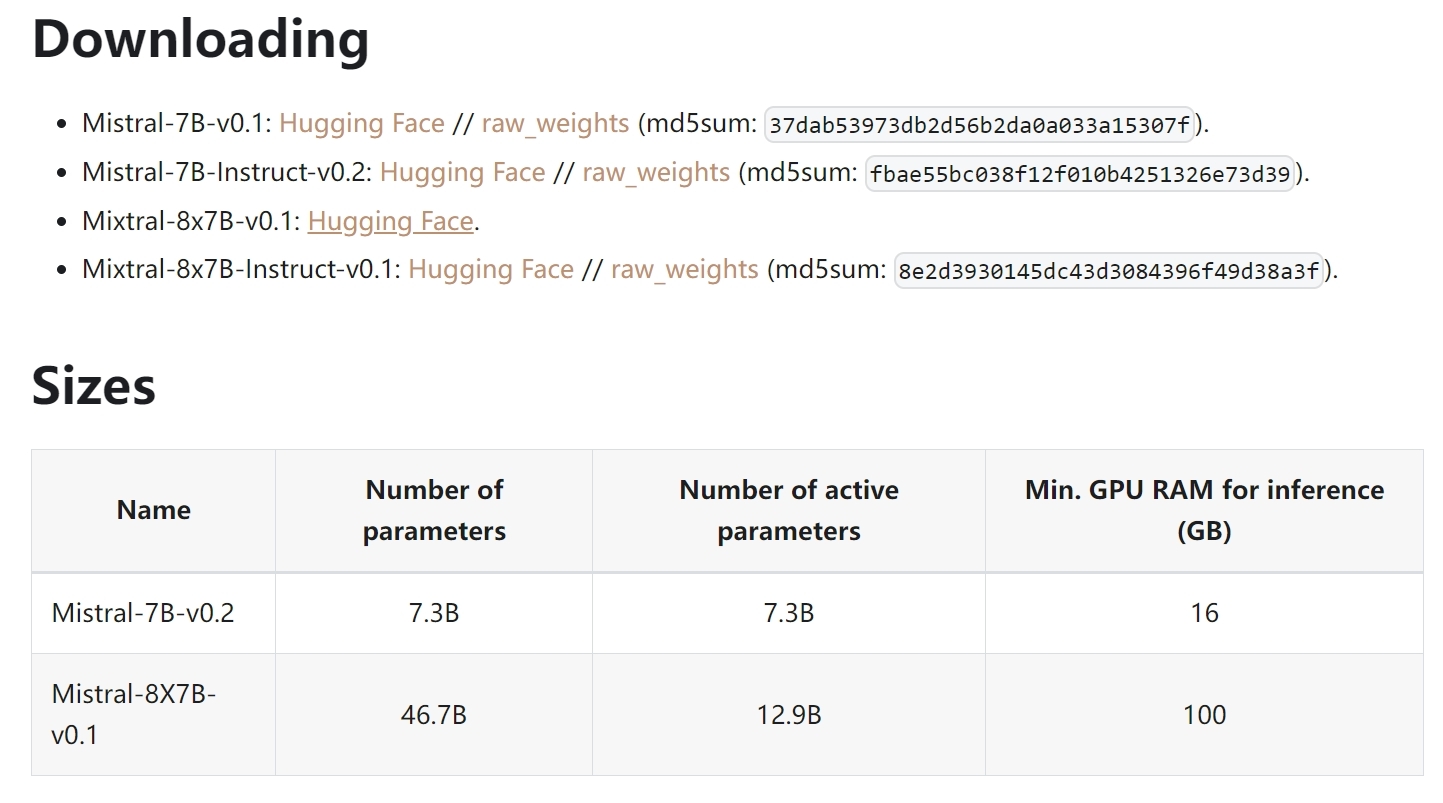Click the Downloading section heading
The image size is (1443, 803).
click(x=201, y=39)
